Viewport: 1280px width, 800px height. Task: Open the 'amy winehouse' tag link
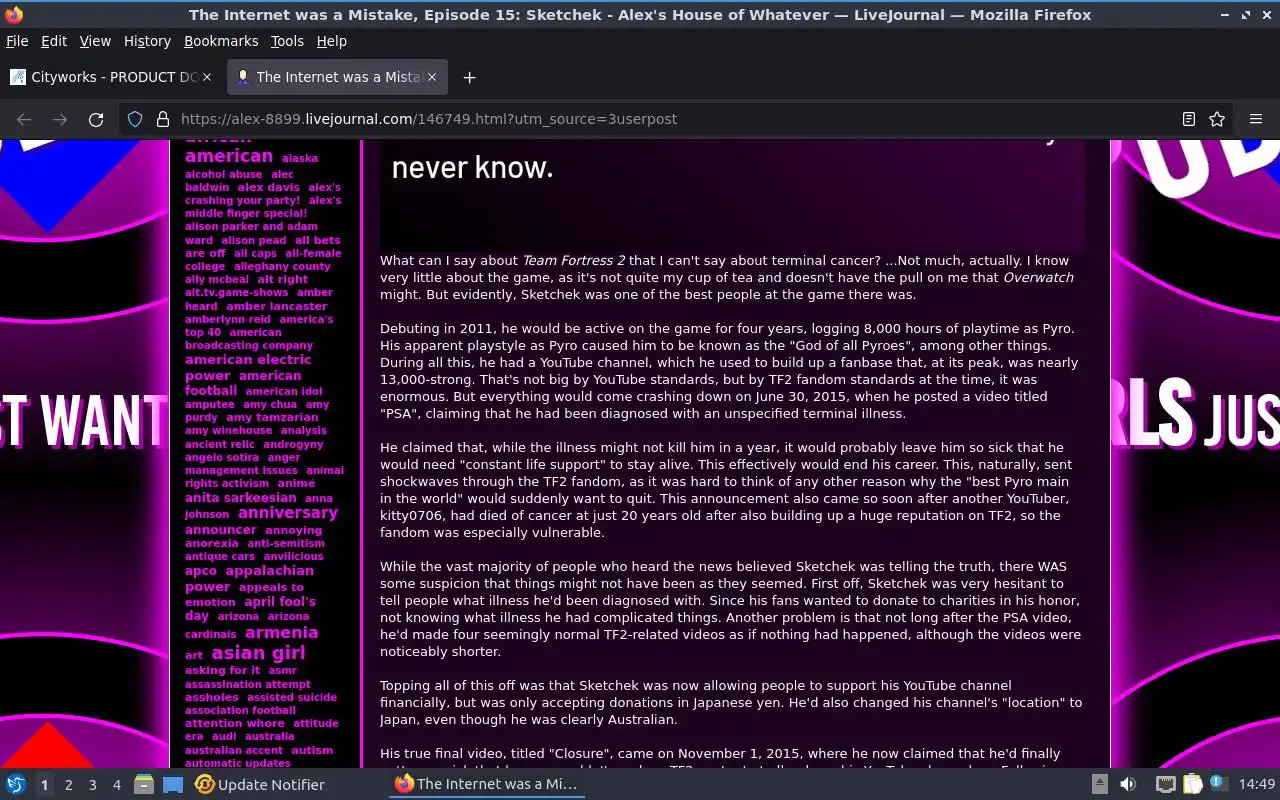point(228,431)
